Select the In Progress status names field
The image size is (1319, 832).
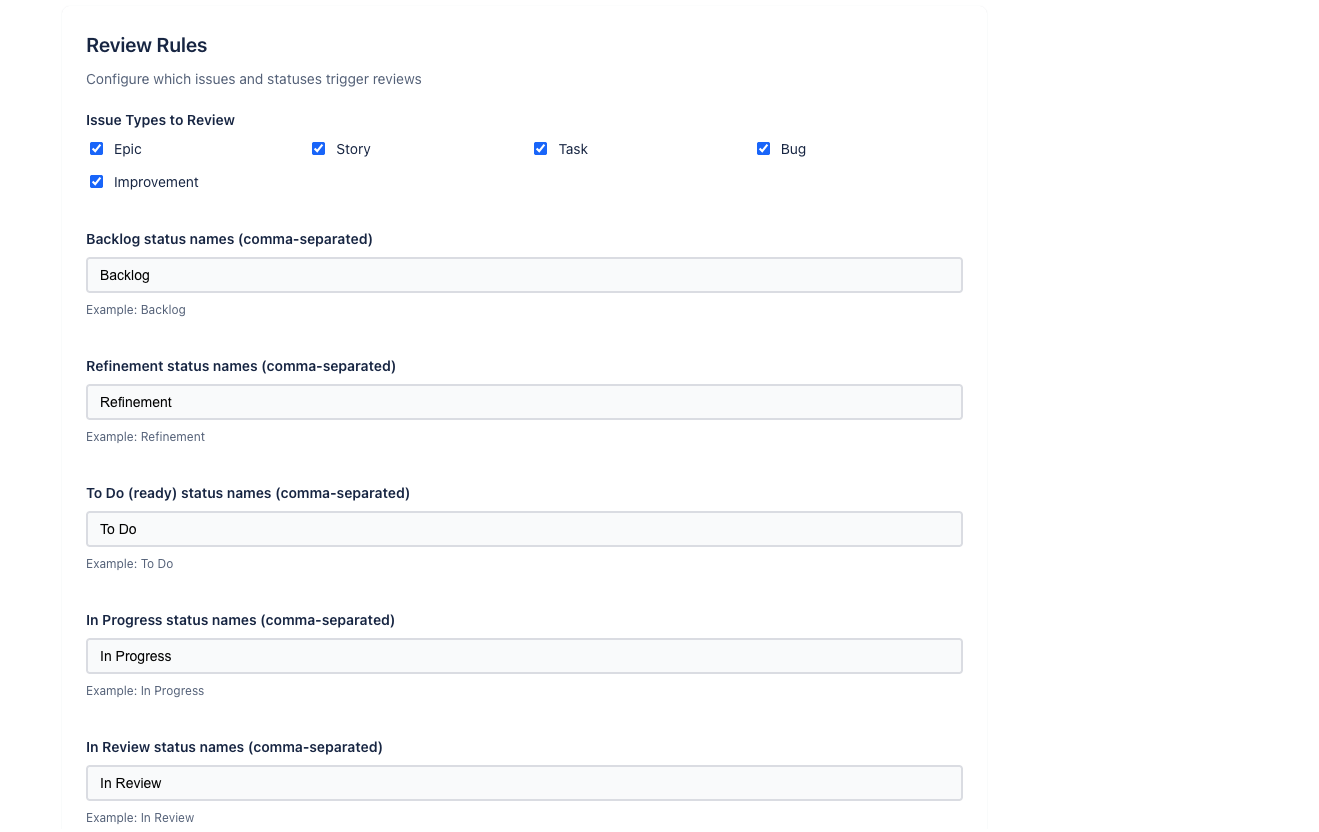[x=524, y=656]
